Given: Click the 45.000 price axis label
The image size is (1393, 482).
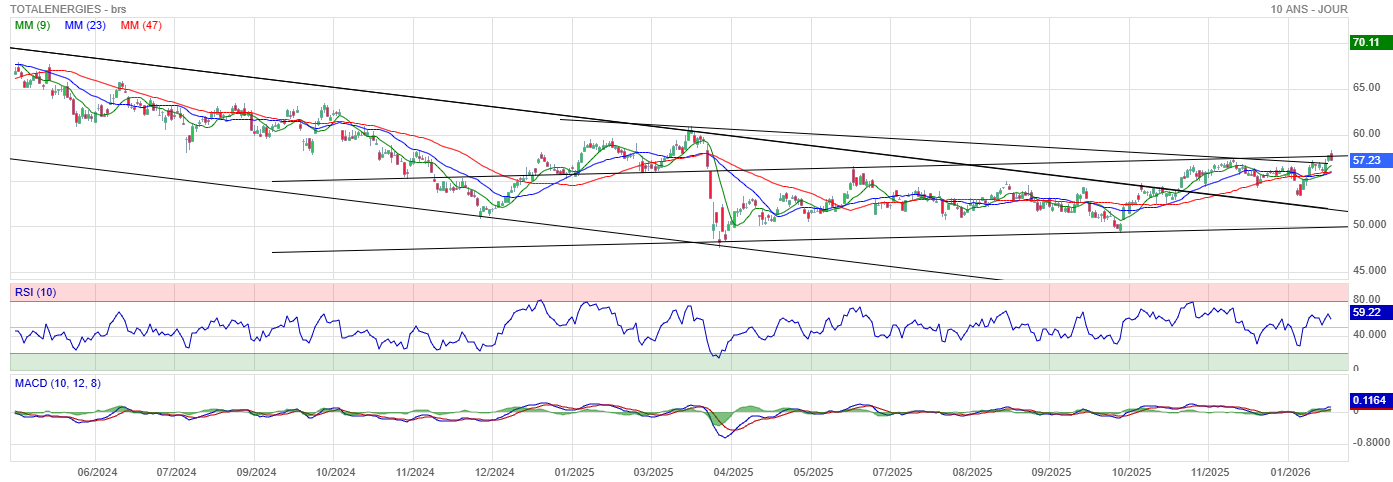Looking at the screenshot, I should pos(1369,270).
